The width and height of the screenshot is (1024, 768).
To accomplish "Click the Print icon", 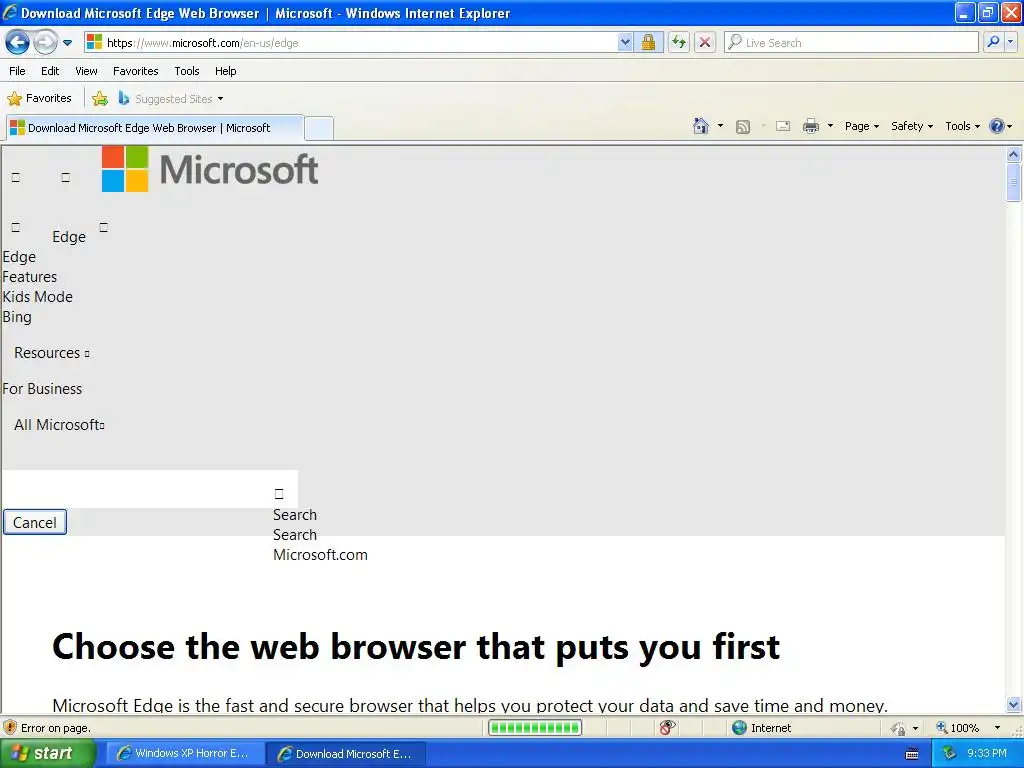I will [x=810, y=126].
